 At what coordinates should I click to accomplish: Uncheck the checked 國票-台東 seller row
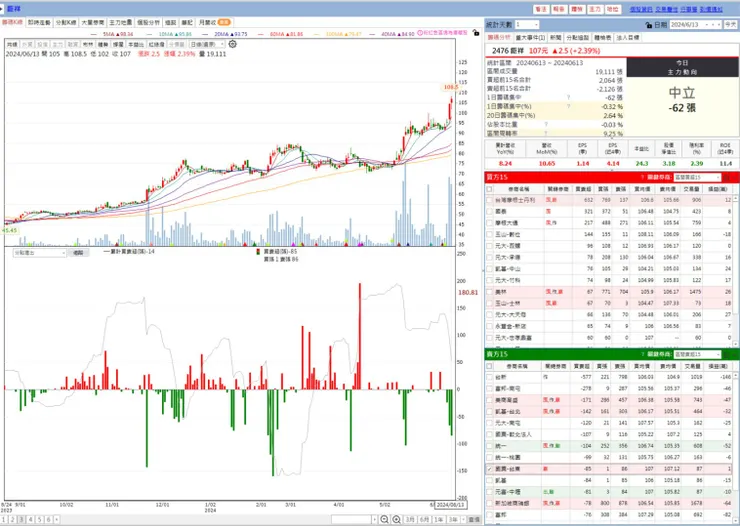489,469
